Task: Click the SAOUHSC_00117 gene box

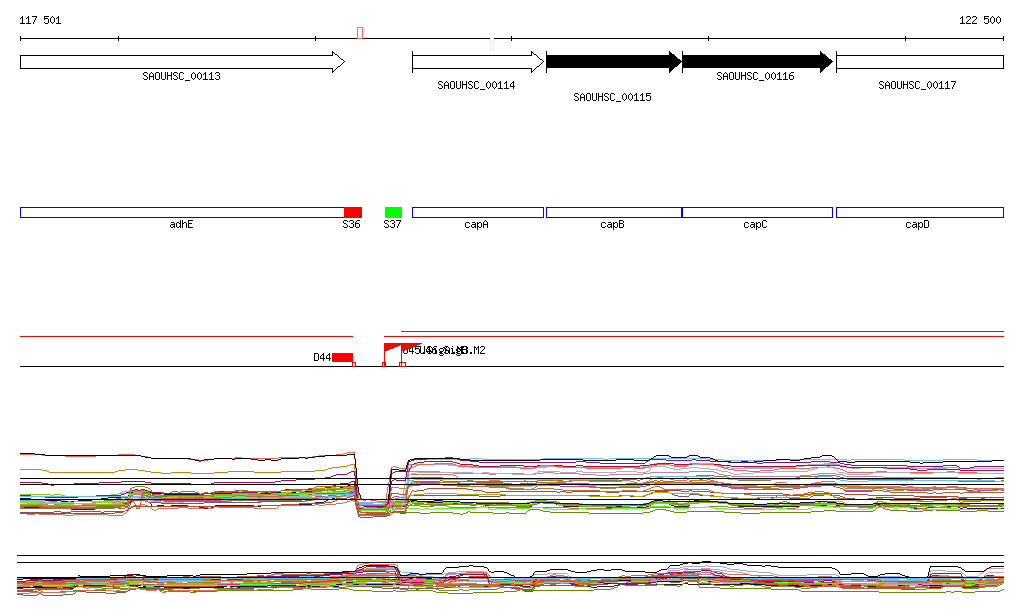Action: click(919, 62)
